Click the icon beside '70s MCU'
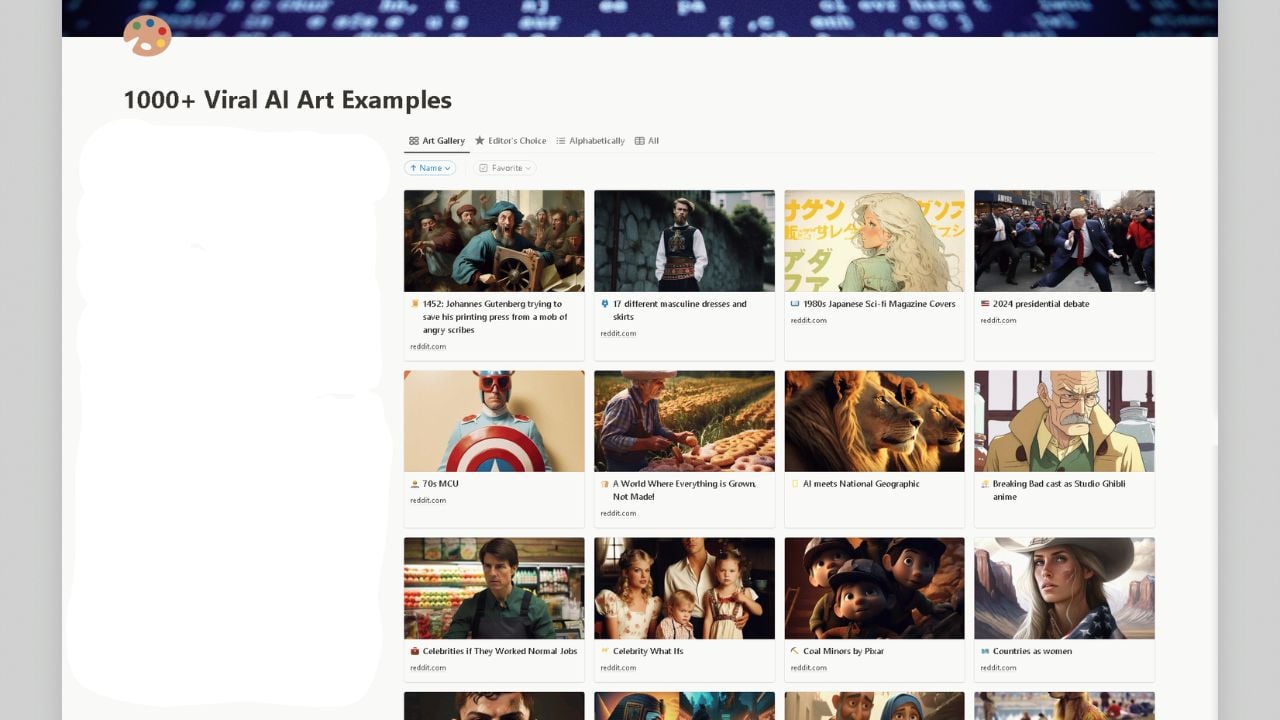 tap(415, 484)
